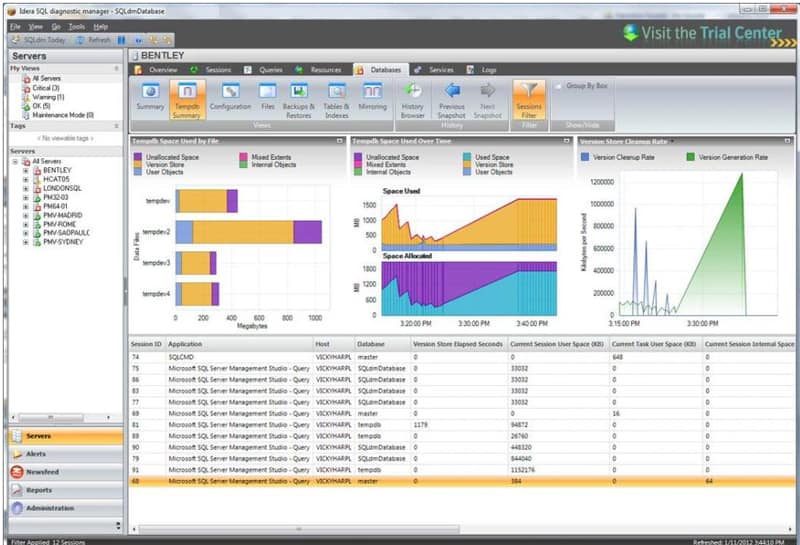The width and height of the screenshot is (800, 545).
Task: Switch to the Overview tab
Action: (157, 70)
